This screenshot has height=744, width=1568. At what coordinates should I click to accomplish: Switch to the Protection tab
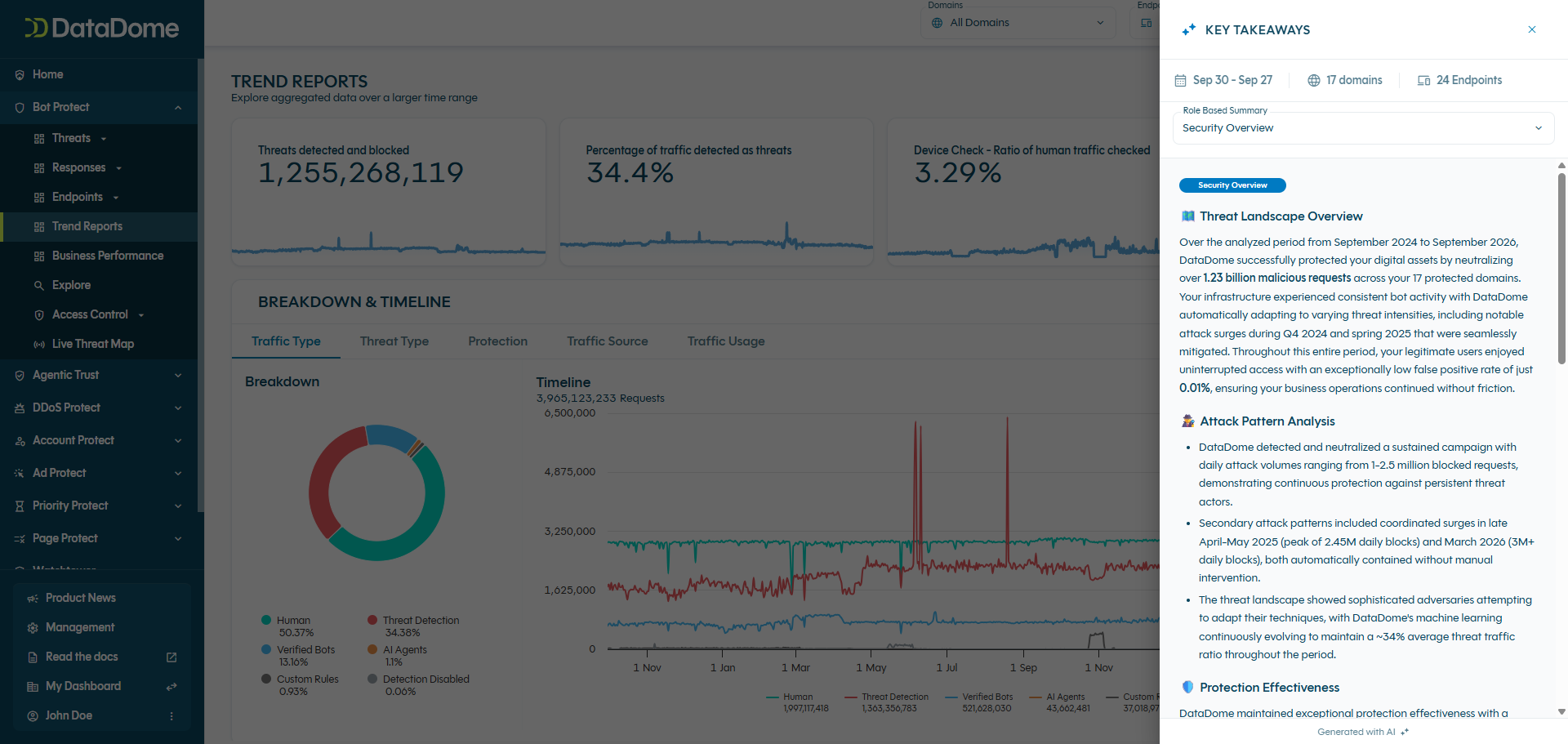498,341
